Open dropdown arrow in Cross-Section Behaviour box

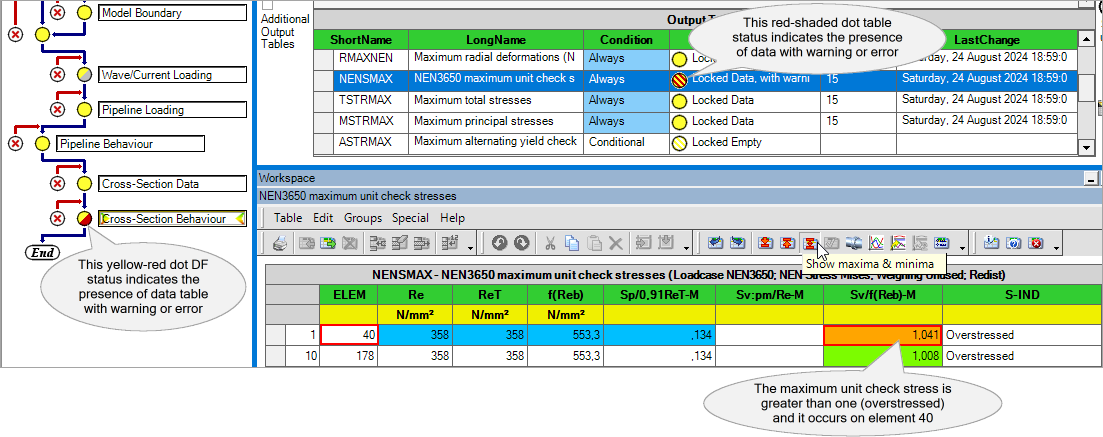[239, 218]
